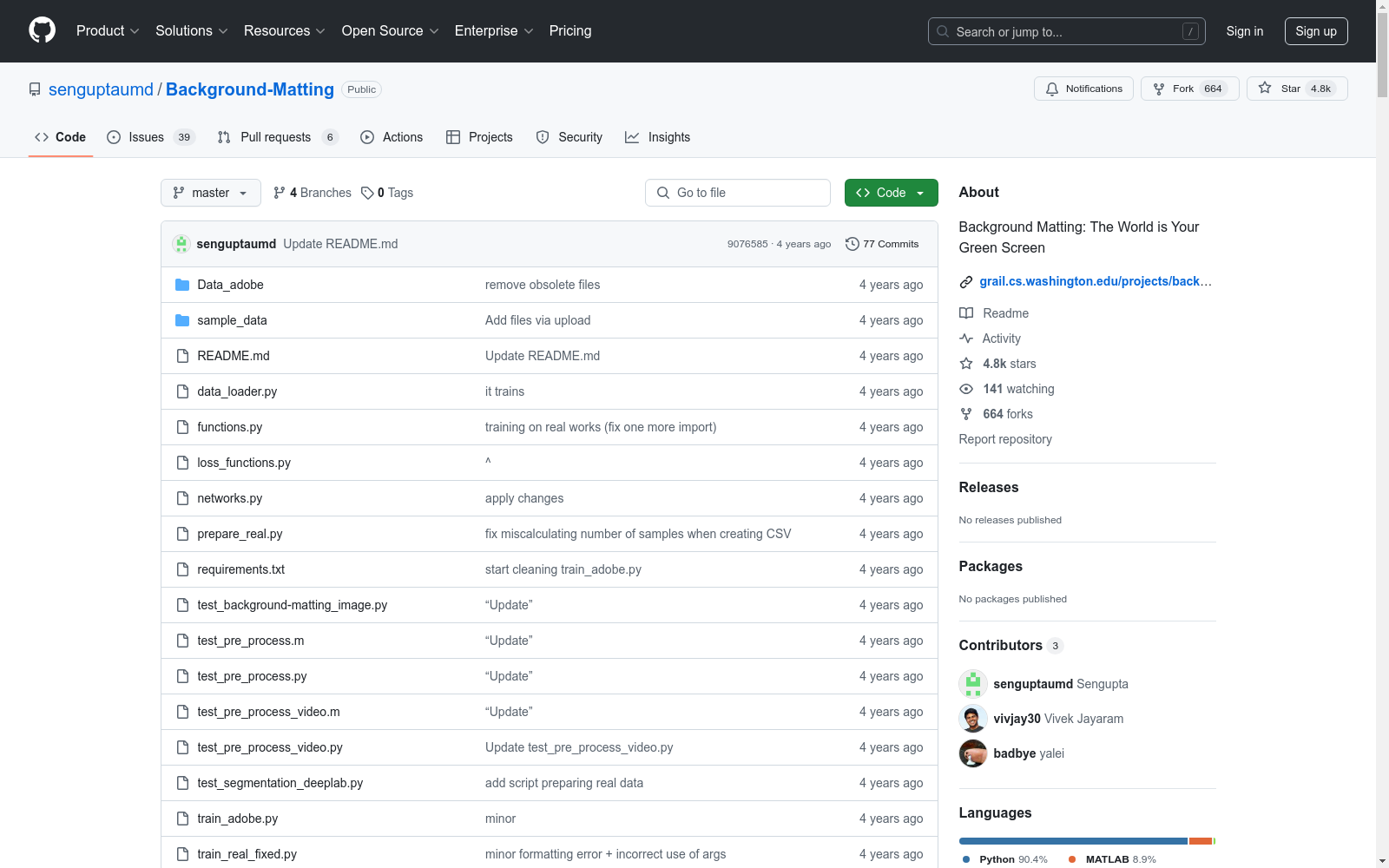The width and height of the screenshot is (1389, 868).
Task: Click the Report repository link
Action: point(1005,439)
